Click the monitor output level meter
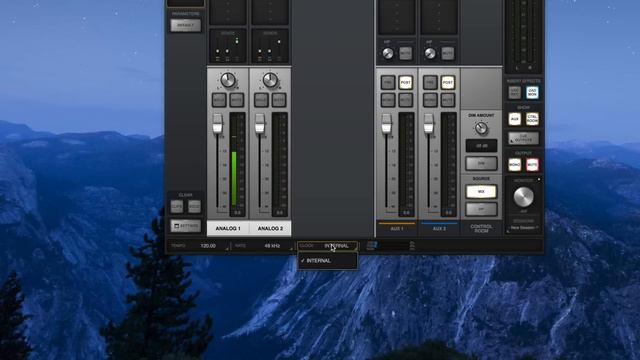The width and height of the screenshot is (640, 360). pyautogui.click(x=524, y=35)
